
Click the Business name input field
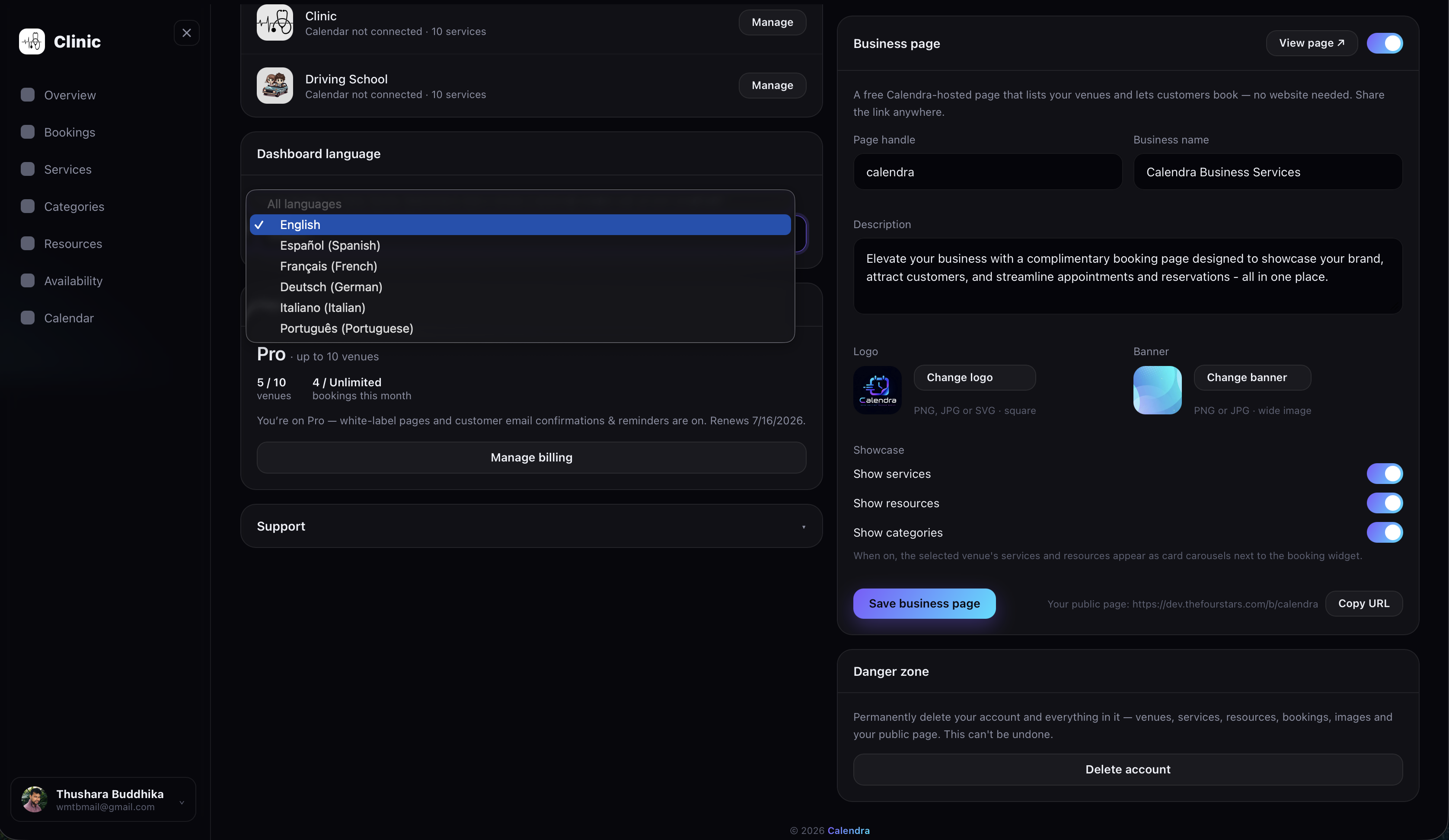1267,172
